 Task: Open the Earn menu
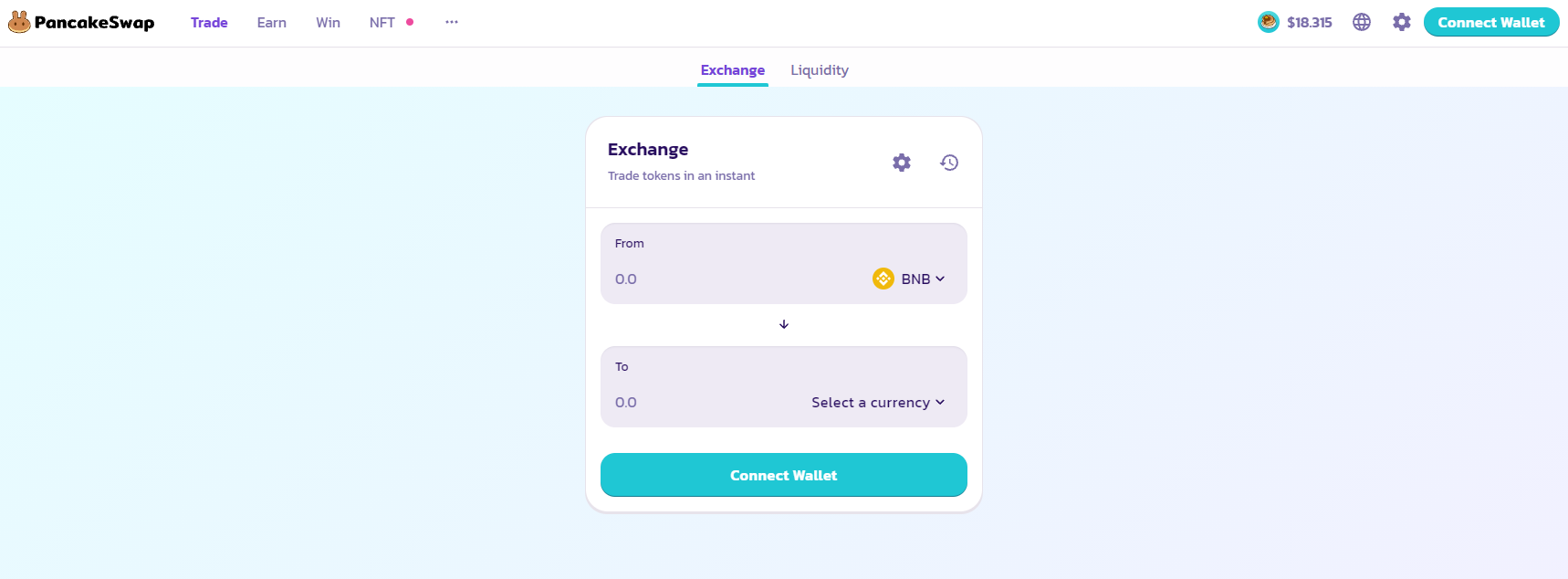272,23
